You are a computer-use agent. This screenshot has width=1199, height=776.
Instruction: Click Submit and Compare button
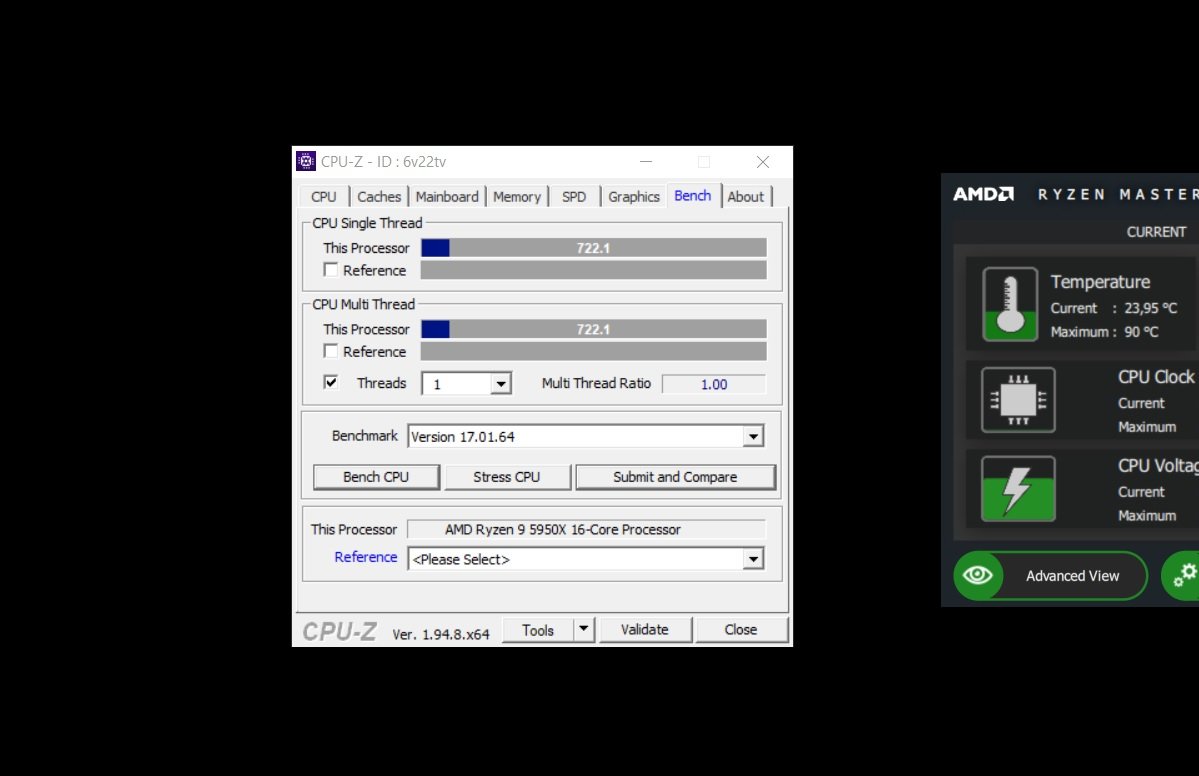point(675,477)
